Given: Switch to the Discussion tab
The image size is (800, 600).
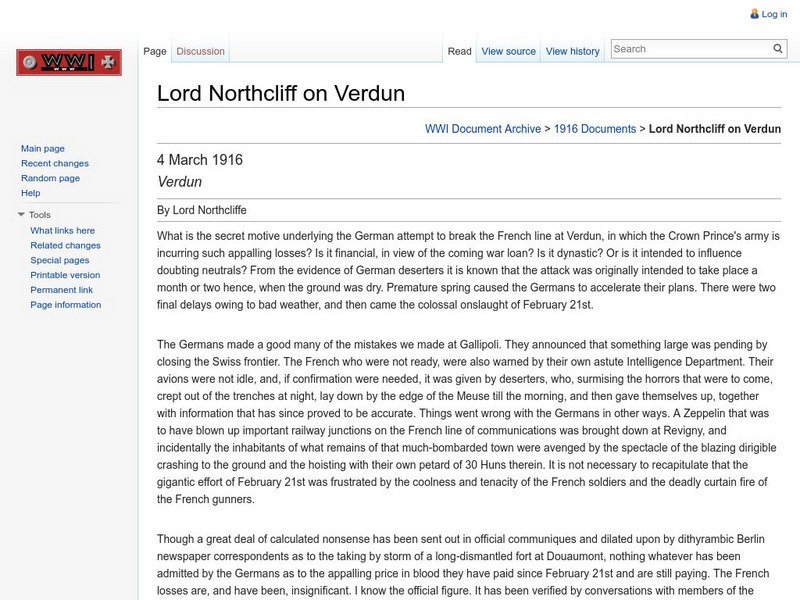Looking at the screenshot, I should [x=200, y=50].
